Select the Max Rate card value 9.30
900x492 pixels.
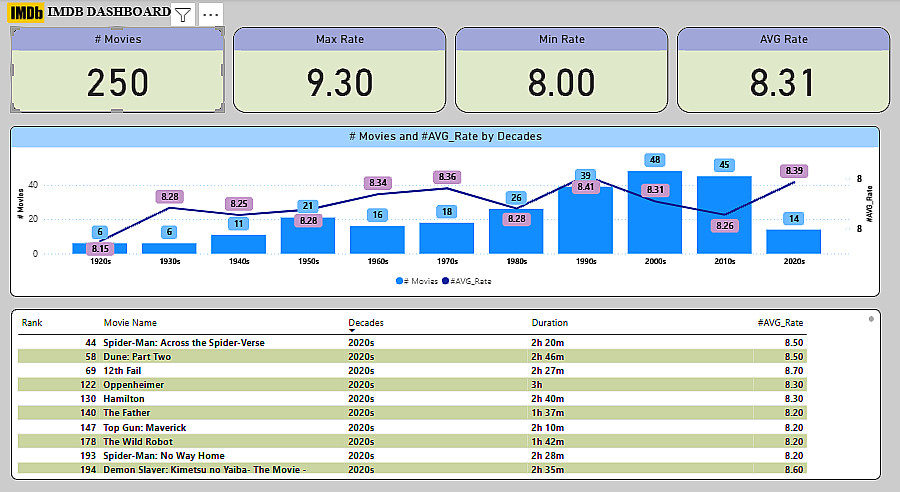[340, 82]
